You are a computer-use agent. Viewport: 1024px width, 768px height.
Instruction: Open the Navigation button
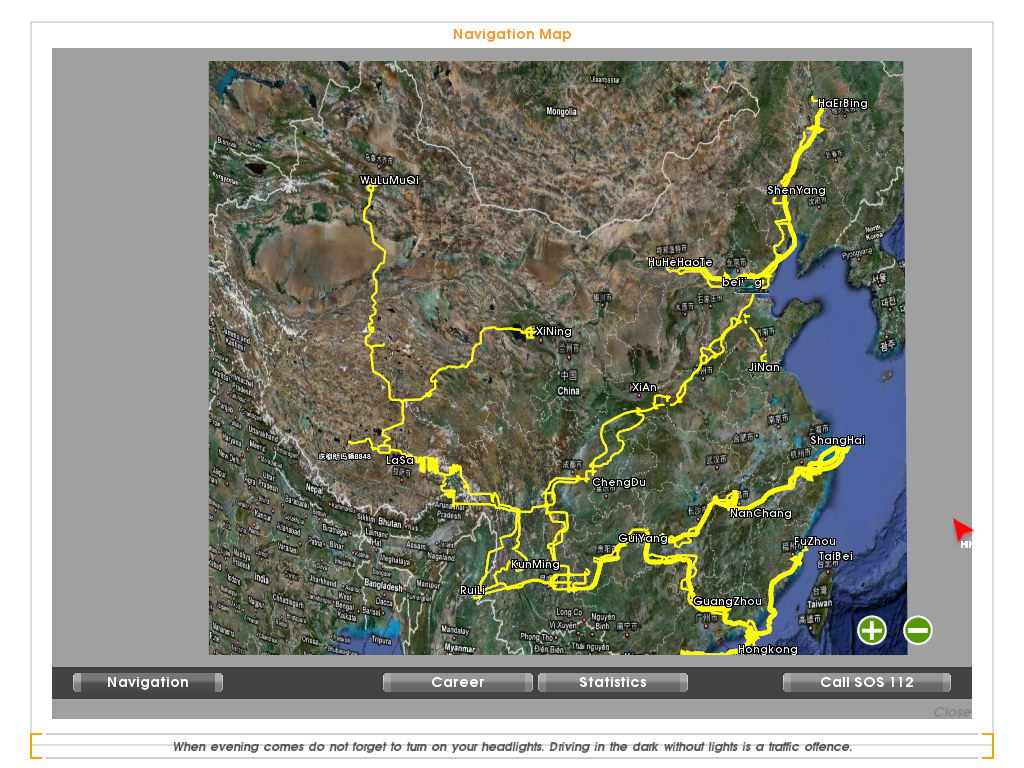[x=148, y=682]
